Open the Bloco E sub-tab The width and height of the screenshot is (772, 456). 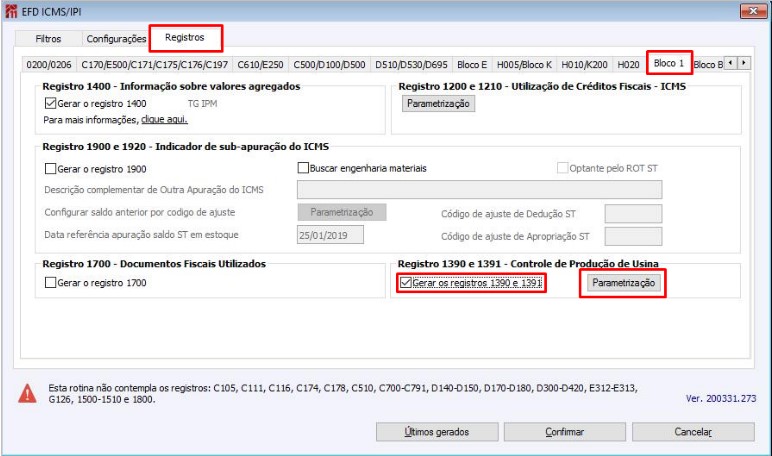472,65
